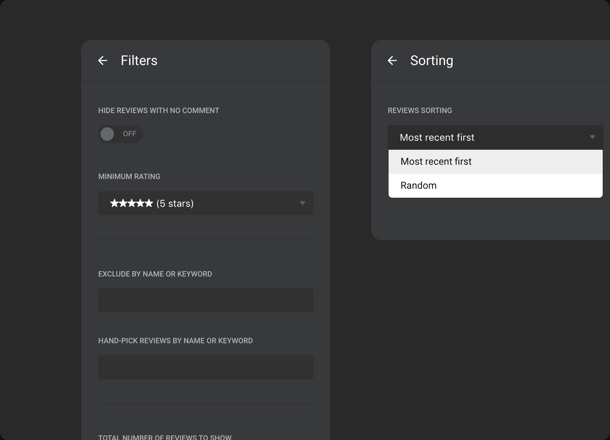Click the Reviews Sorting dropdown caret arrow
This screenshot has width=610, height=440.
coord(592,137)
